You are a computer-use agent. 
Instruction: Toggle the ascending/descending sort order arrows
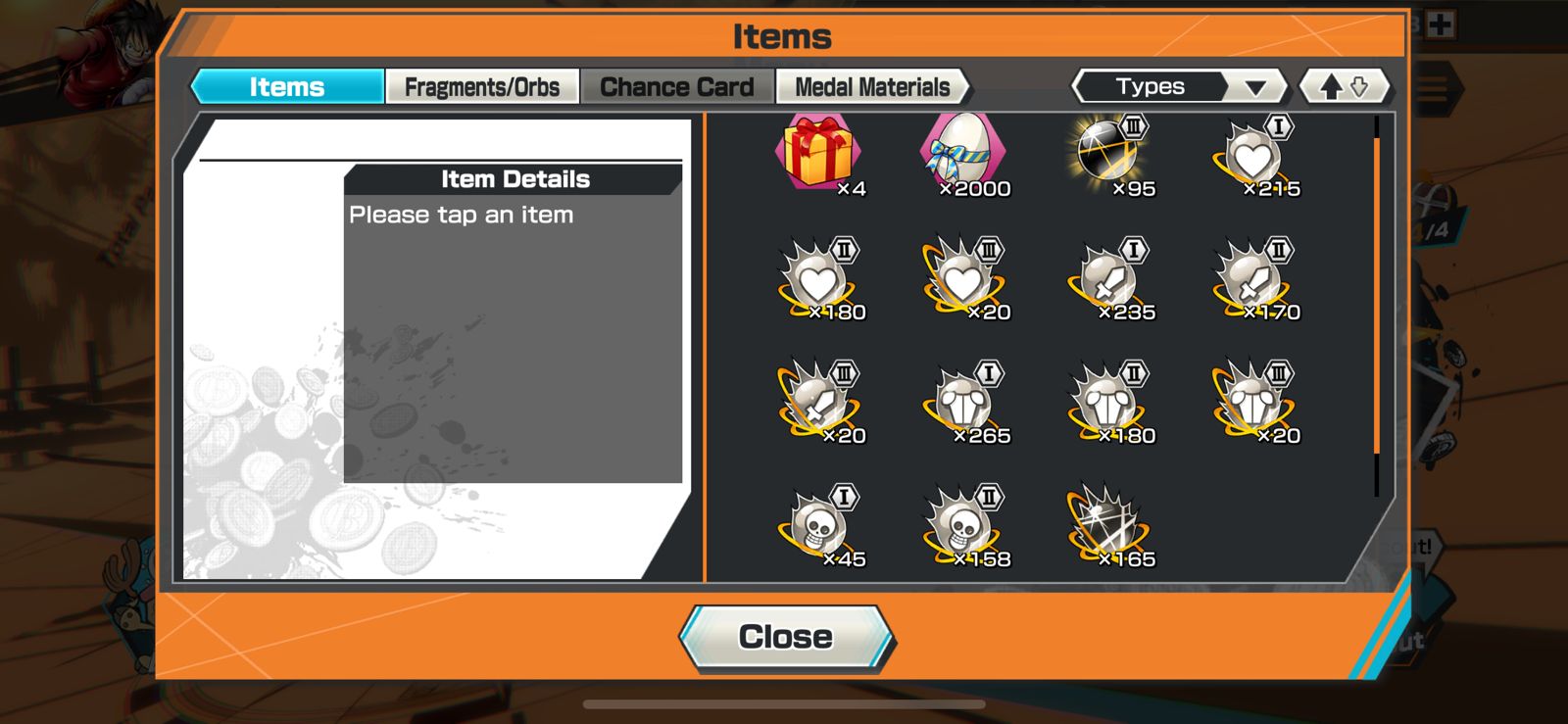(x=1345, y=86)
